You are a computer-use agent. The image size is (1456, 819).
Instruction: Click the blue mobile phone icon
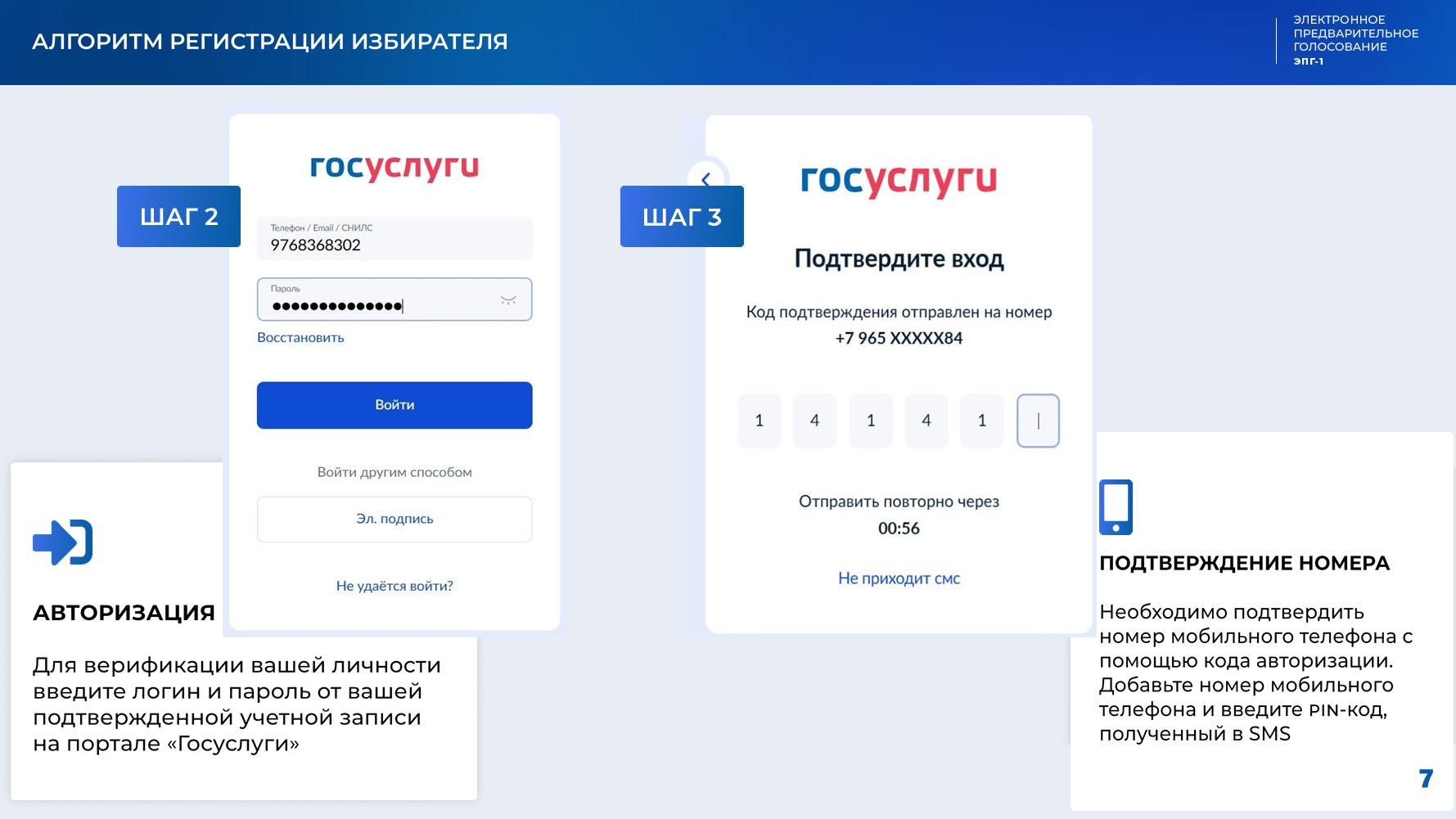pyautogui.click(x=1116, y=507)
